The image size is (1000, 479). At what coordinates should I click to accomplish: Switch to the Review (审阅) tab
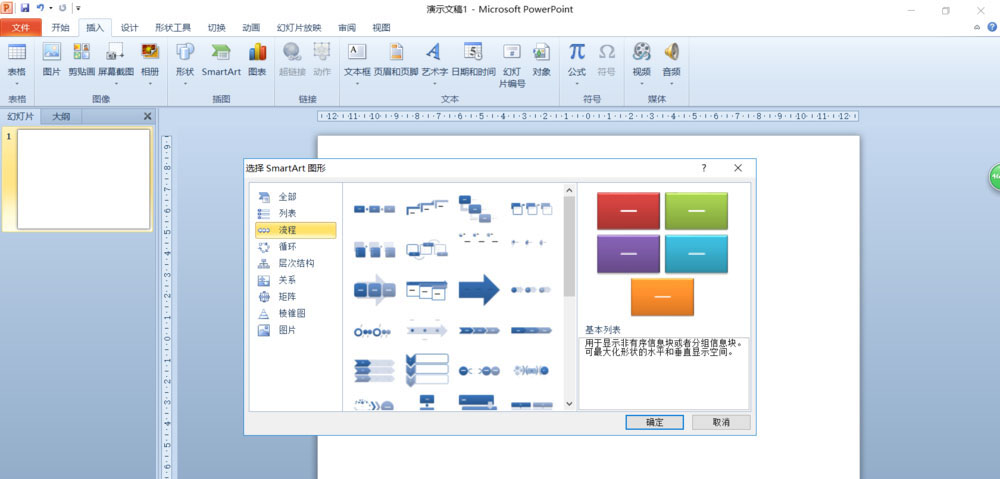[x=347, y=27]
